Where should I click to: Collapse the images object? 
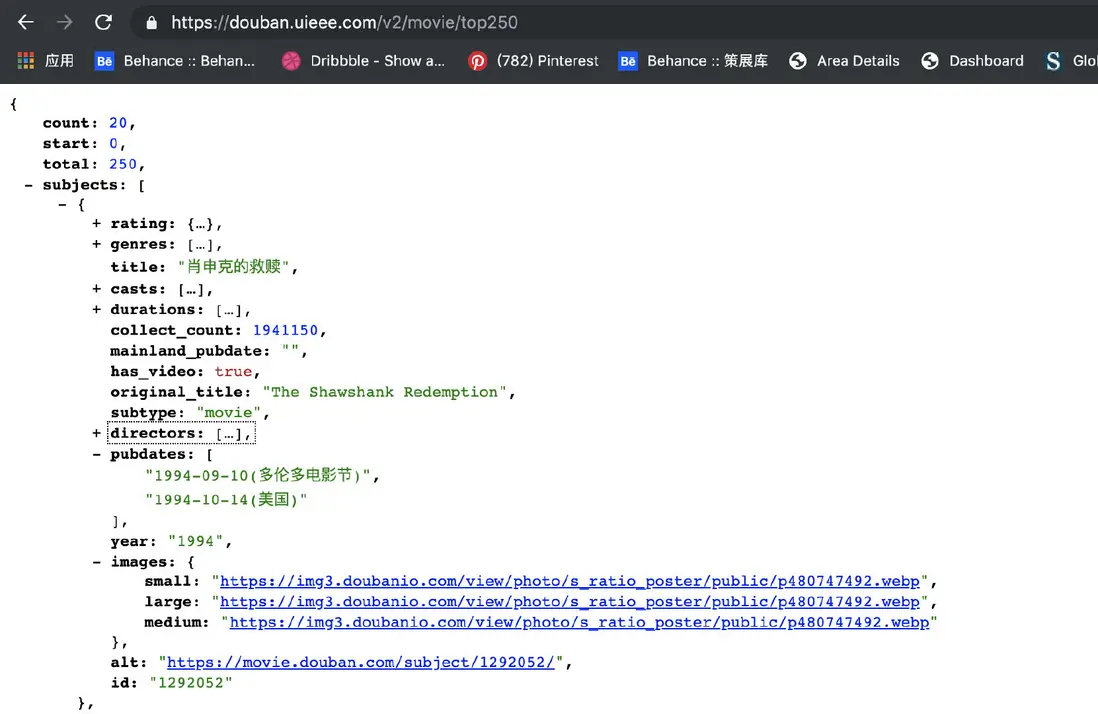pos(97,562)
